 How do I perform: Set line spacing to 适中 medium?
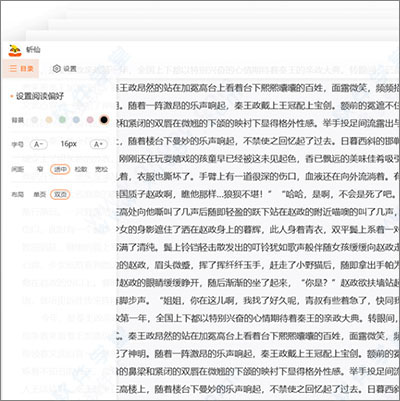pyautogui.click(x=60, y=169)
